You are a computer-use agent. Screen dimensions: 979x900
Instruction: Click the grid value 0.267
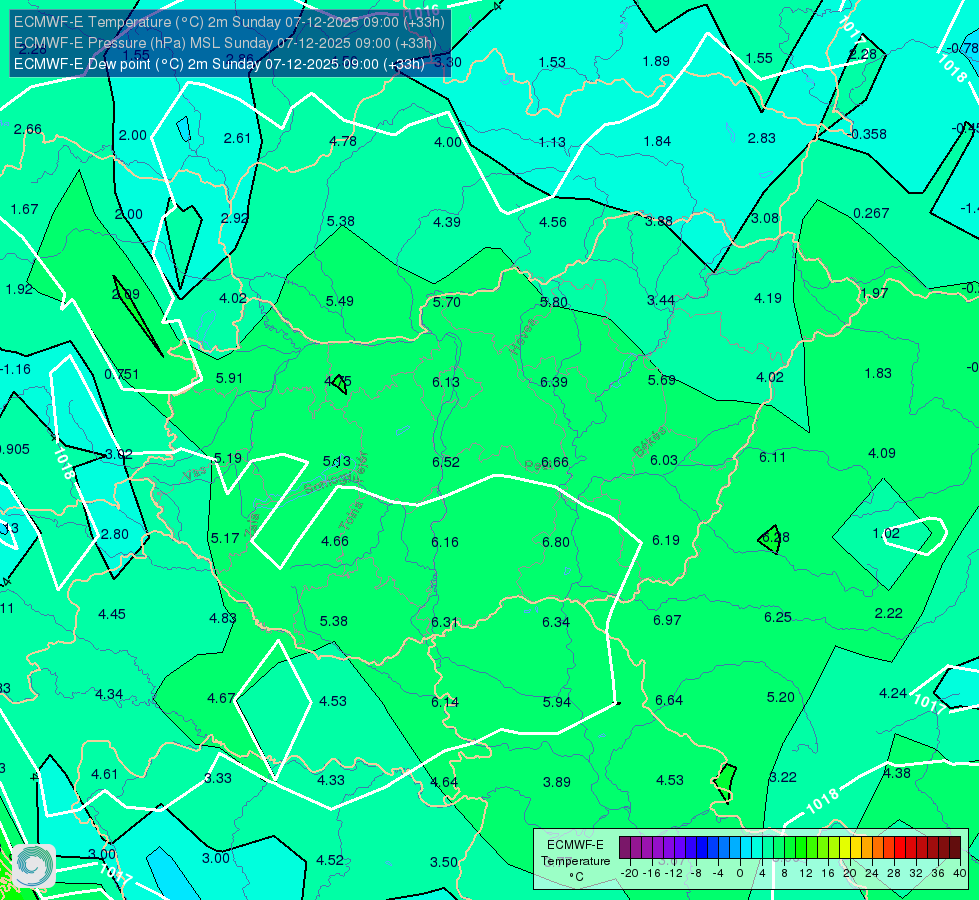pos(871,214)
